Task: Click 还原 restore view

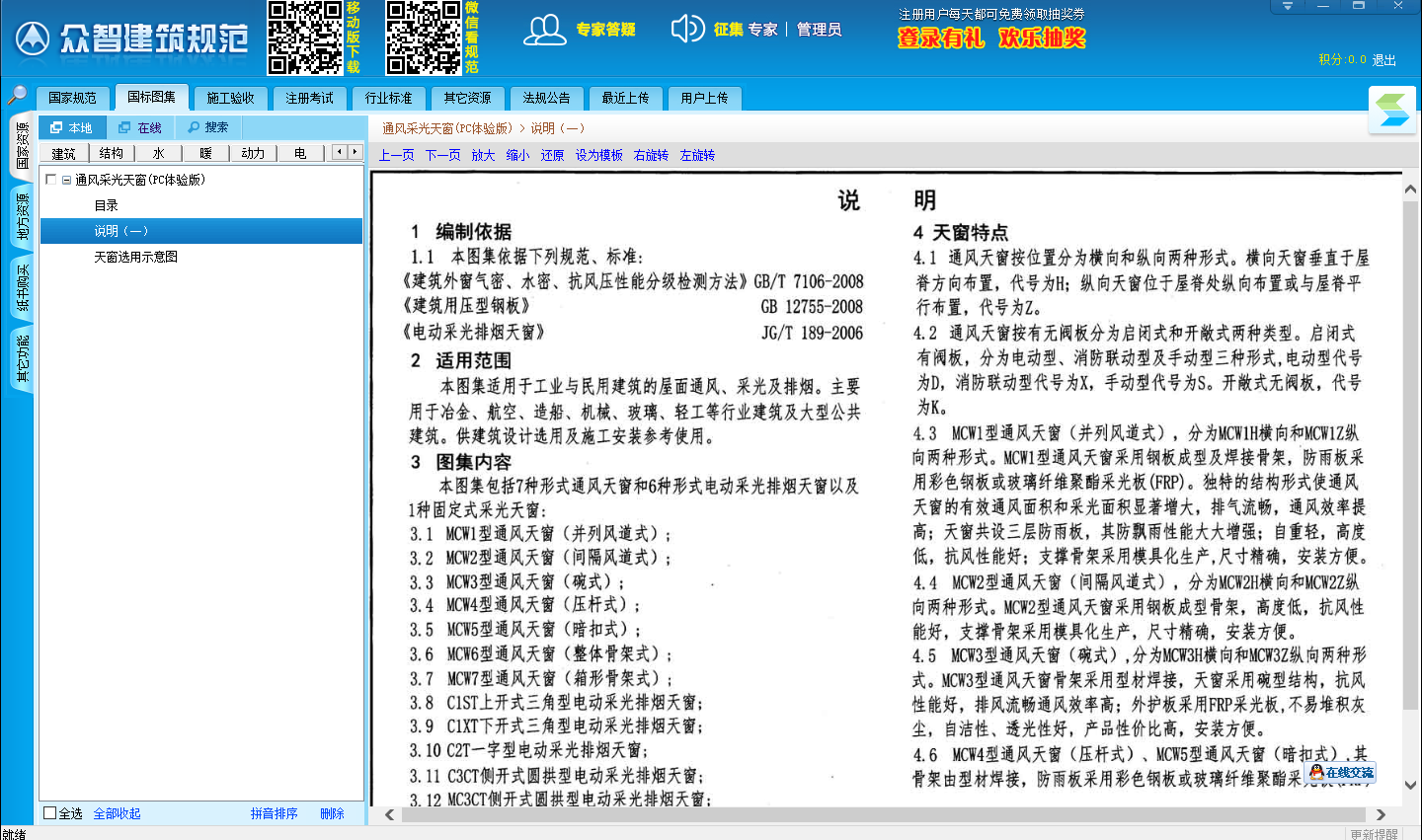Action: coord(552,155)
